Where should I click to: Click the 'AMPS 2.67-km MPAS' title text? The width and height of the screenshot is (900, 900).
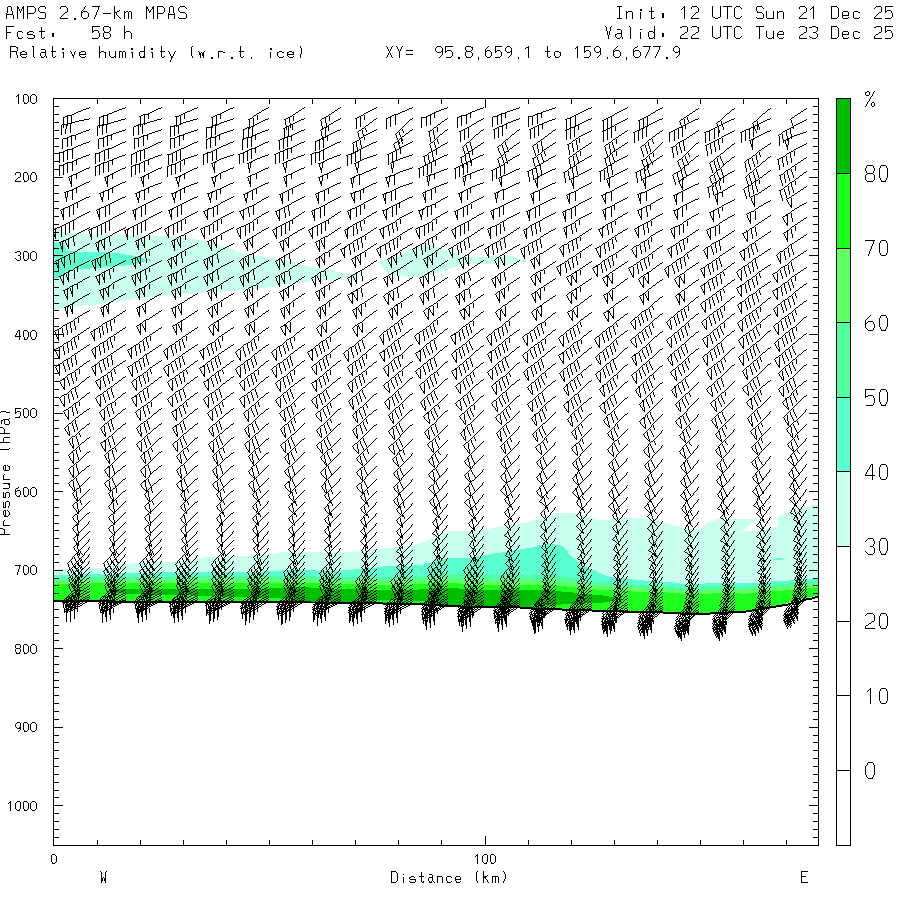point(96,13)
